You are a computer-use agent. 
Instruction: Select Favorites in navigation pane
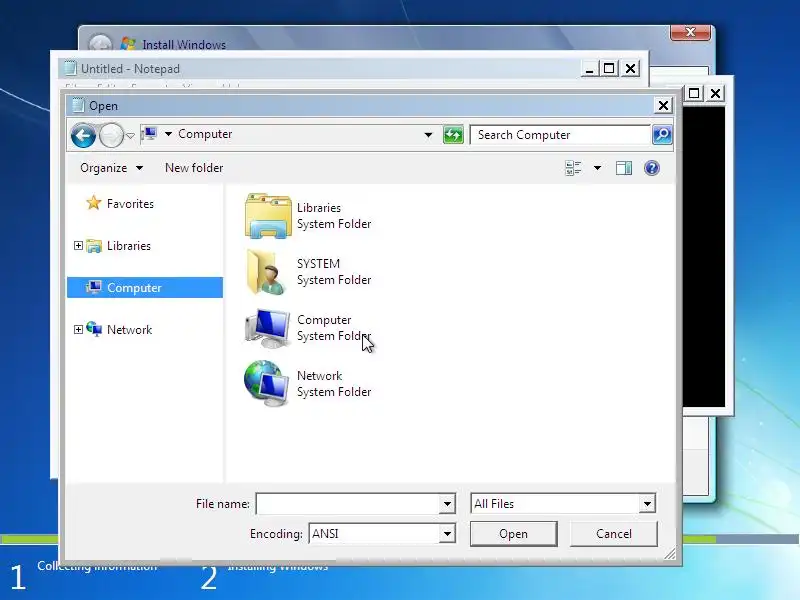point(130,204)
